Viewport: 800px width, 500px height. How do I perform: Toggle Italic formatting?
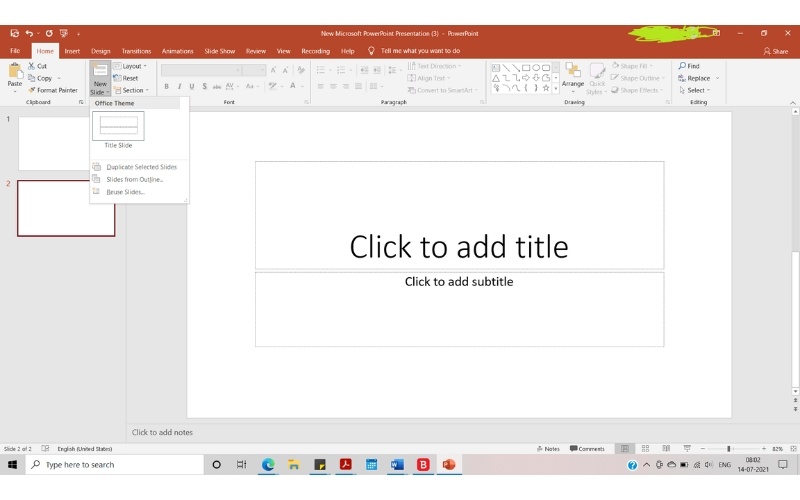click(179, 86)
